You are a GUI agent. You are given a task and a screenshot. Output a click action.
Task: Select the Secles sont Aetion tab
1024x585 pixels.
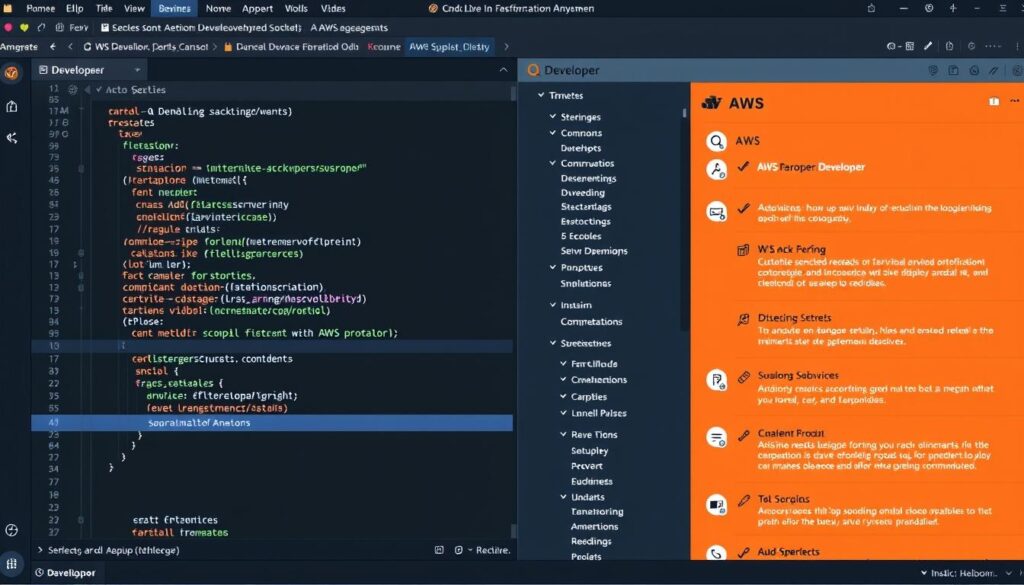click(201, 28)
